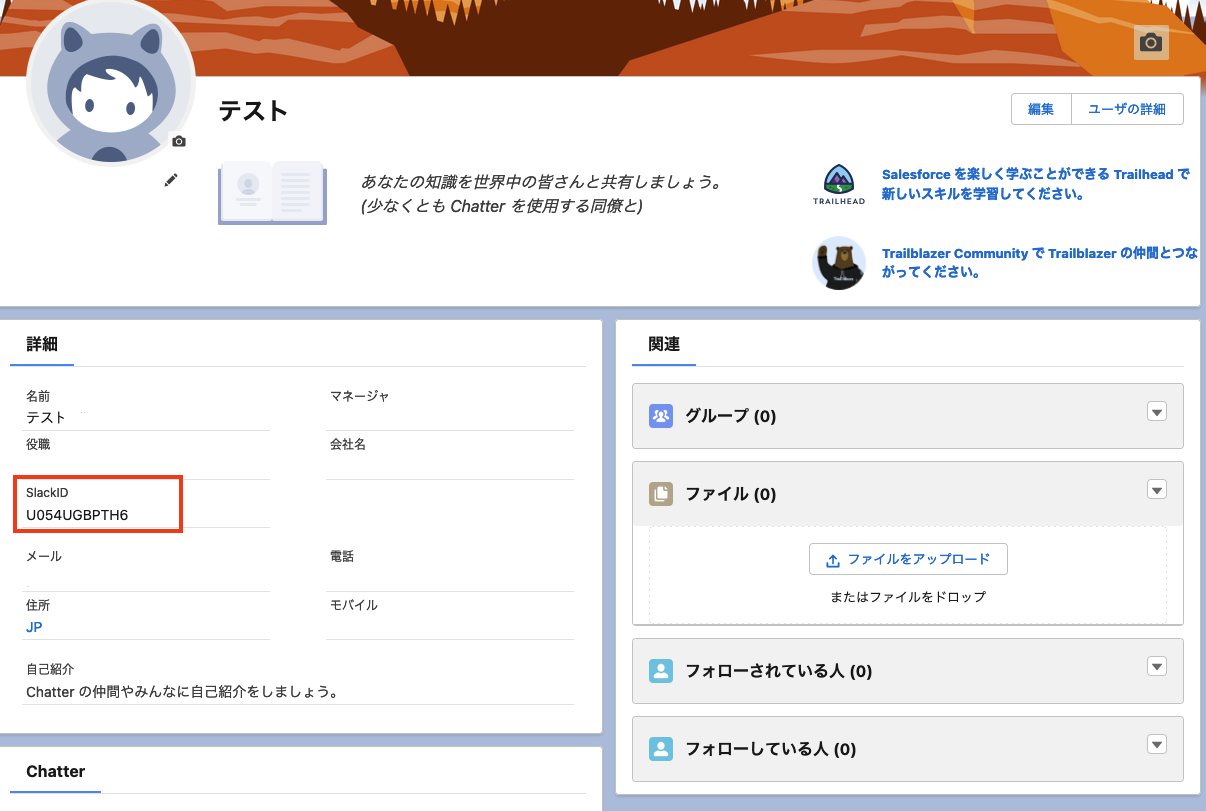The height and width of the screenshot is (811, 1206).
Task: Open the JP address link
Action: click(x=33, y=627)
